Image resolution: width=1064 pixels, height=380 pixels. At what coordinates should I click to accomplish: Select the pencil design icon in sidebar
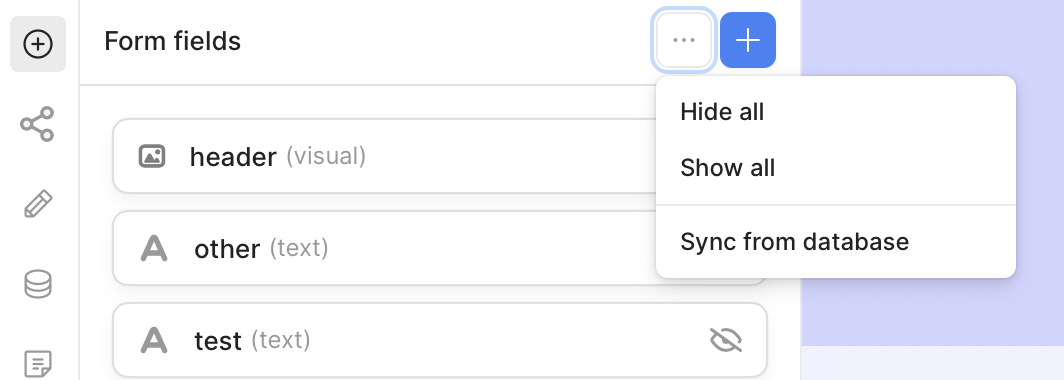click(38, 204)
